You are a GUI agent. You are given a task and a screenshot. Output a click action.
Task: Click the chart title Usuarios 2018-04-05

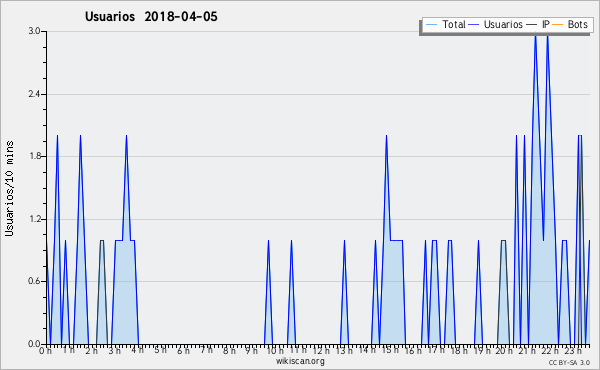pyautogui.click(x=151, y=16)
